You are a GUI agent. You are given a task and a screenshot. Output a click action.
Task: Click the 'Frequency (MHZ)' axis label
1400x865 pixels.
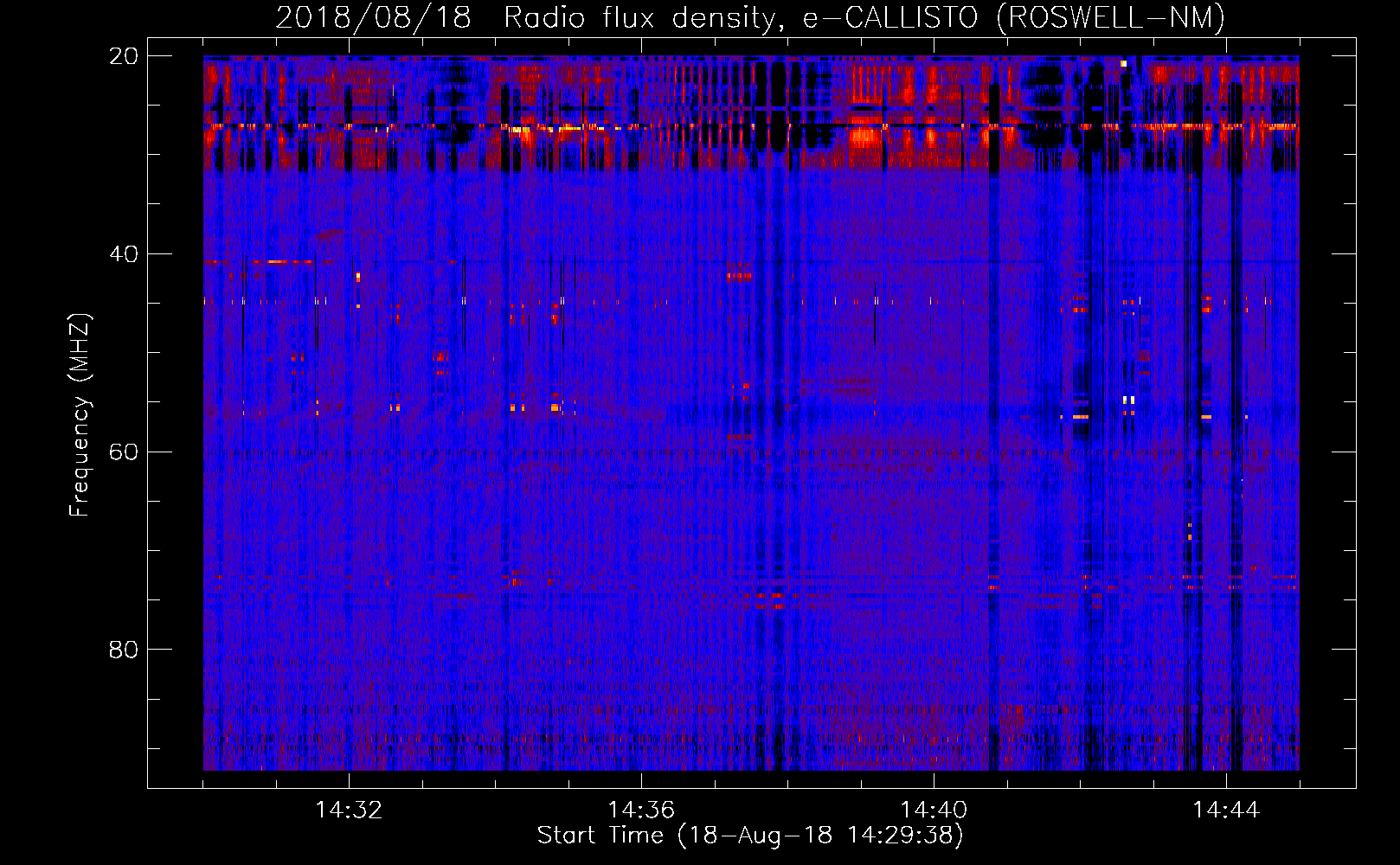[x=80, y=415]
